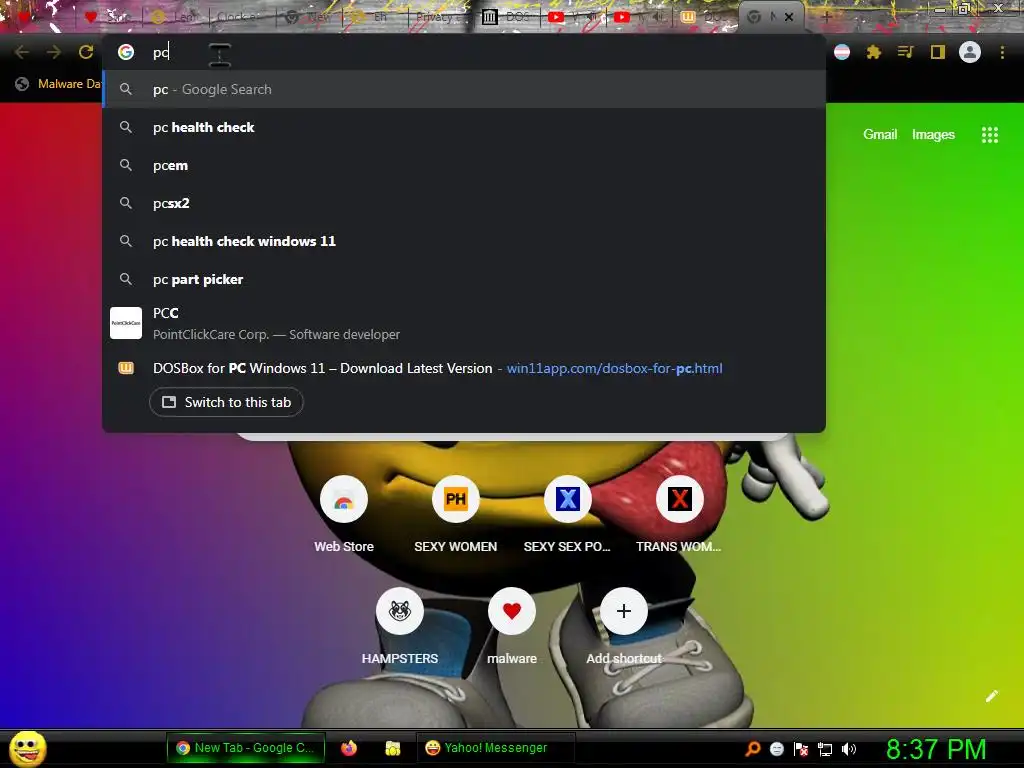Select the first YouTube tab
Image resolution: width=1024 pixels, height=768 pixels.
pyautogui.click(x=573, y=17)
